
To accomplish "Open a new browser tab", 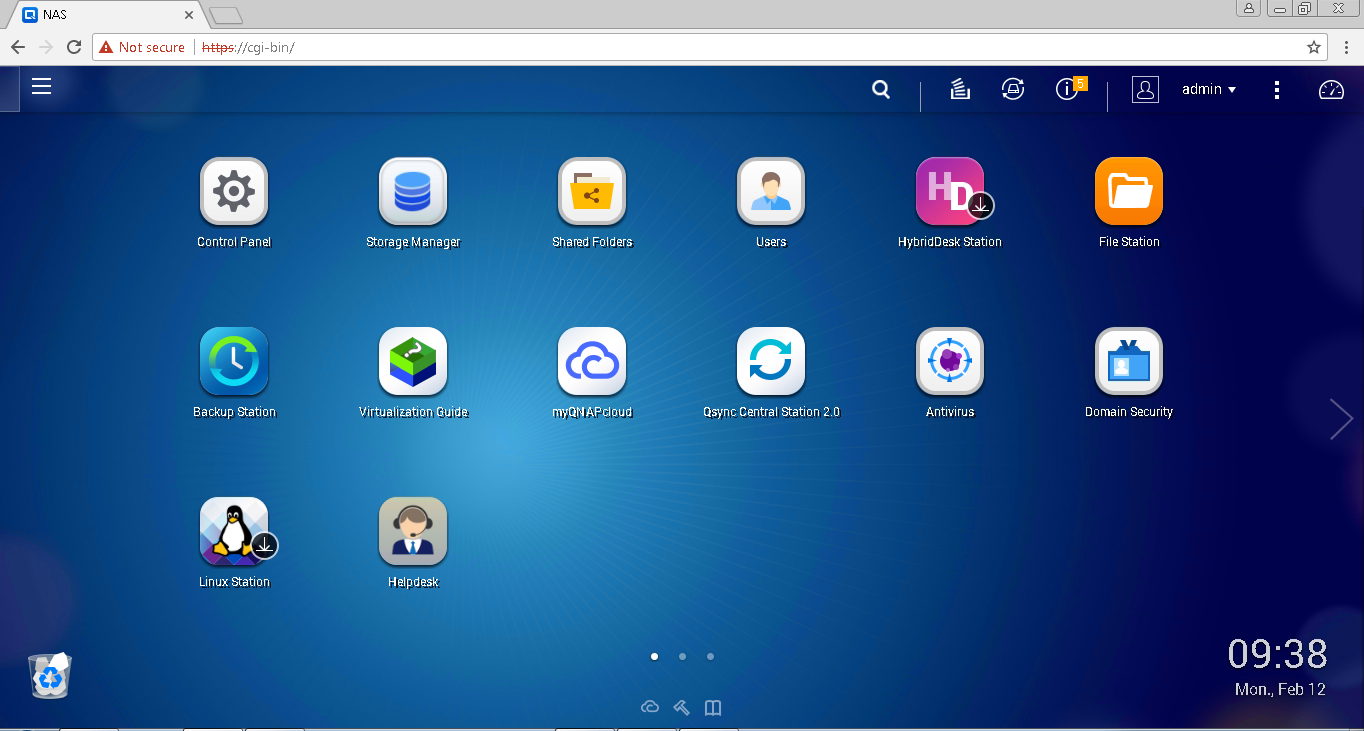I will 225,15.
